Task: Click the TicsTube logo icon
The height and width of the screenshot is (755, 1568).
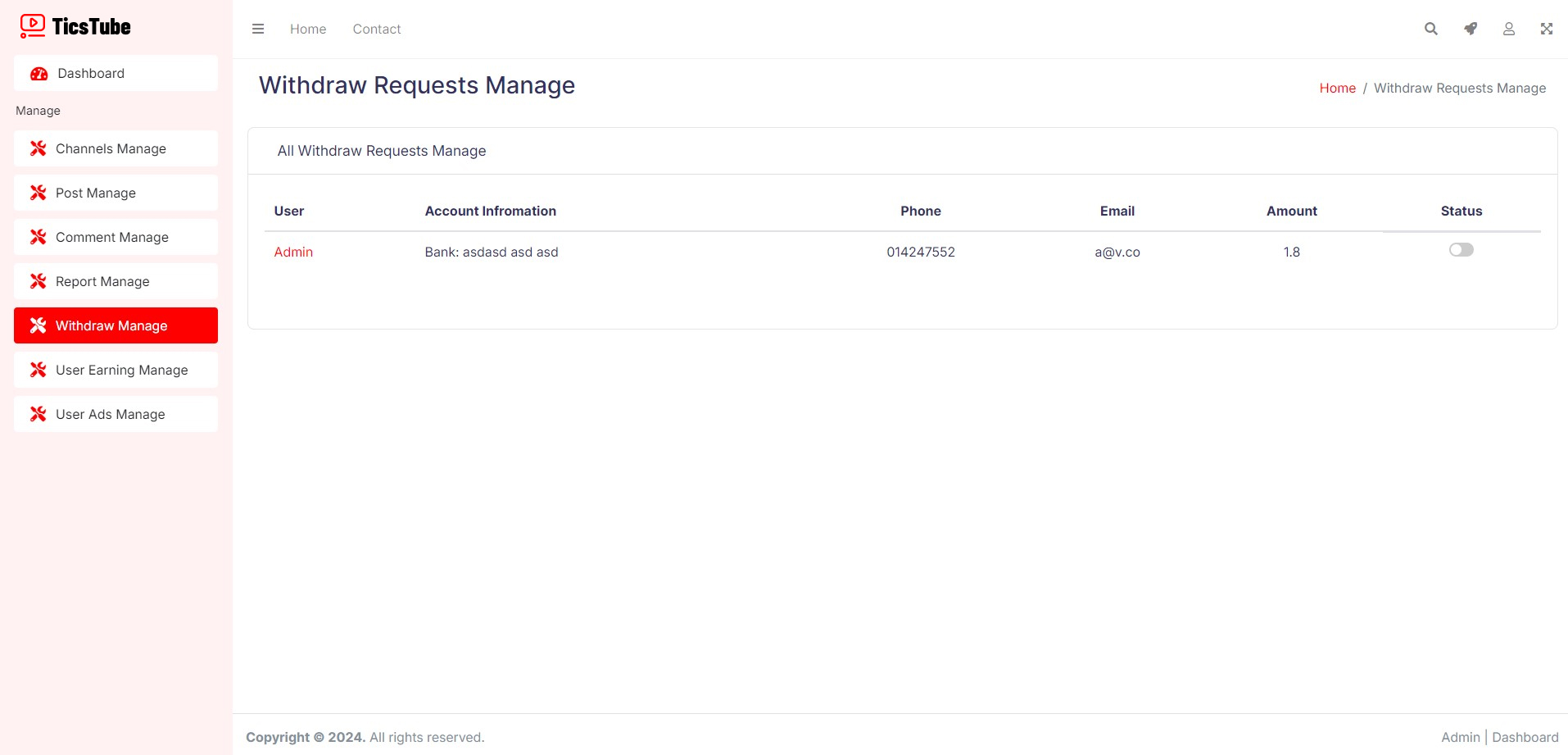Action: 33,26
